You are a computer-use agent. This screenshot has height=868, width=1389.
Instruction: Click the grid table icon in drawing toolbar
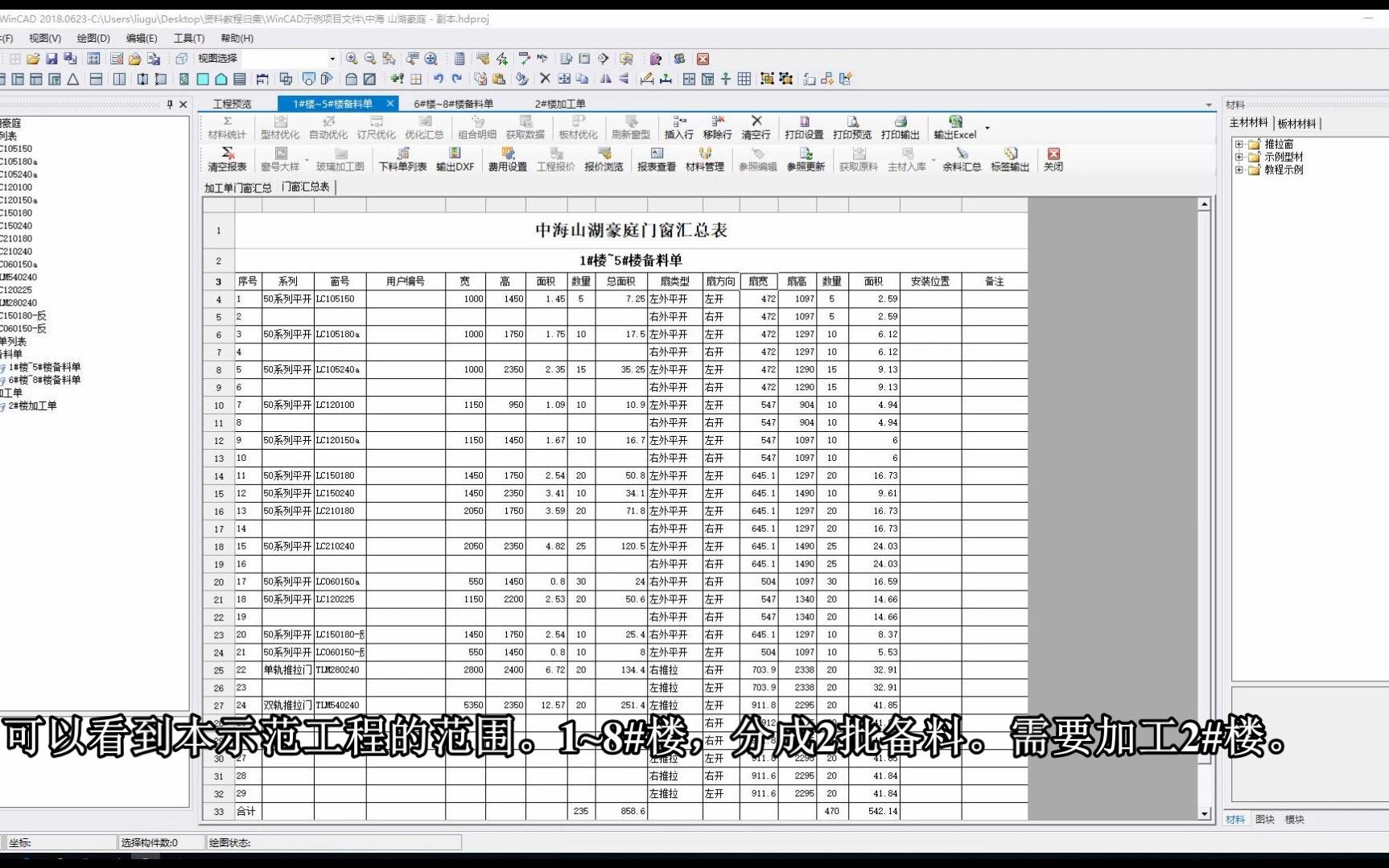744,79
